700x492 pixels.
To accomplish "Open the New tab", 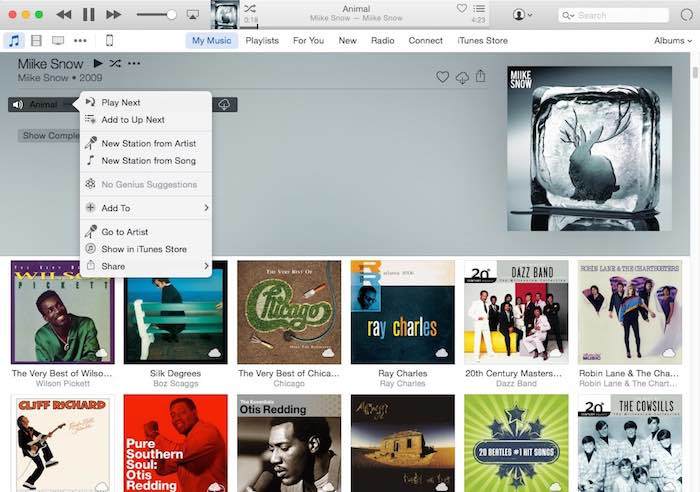I will [x=347, y=41].
